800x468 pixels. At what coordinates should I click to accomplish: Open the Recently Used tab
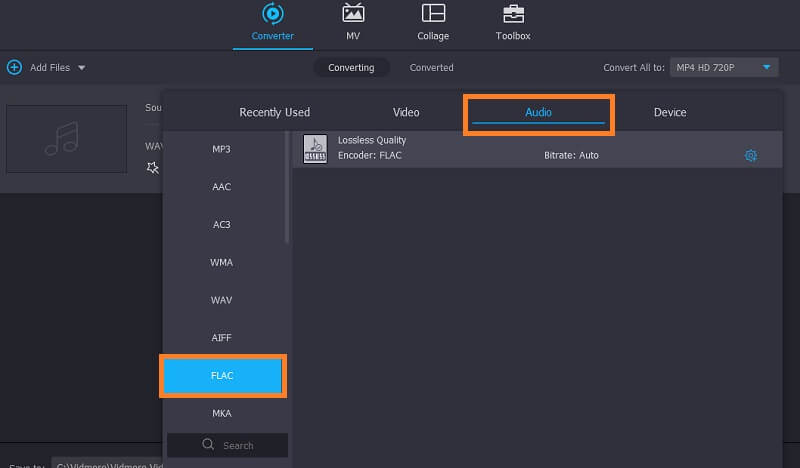pos(274,113)
